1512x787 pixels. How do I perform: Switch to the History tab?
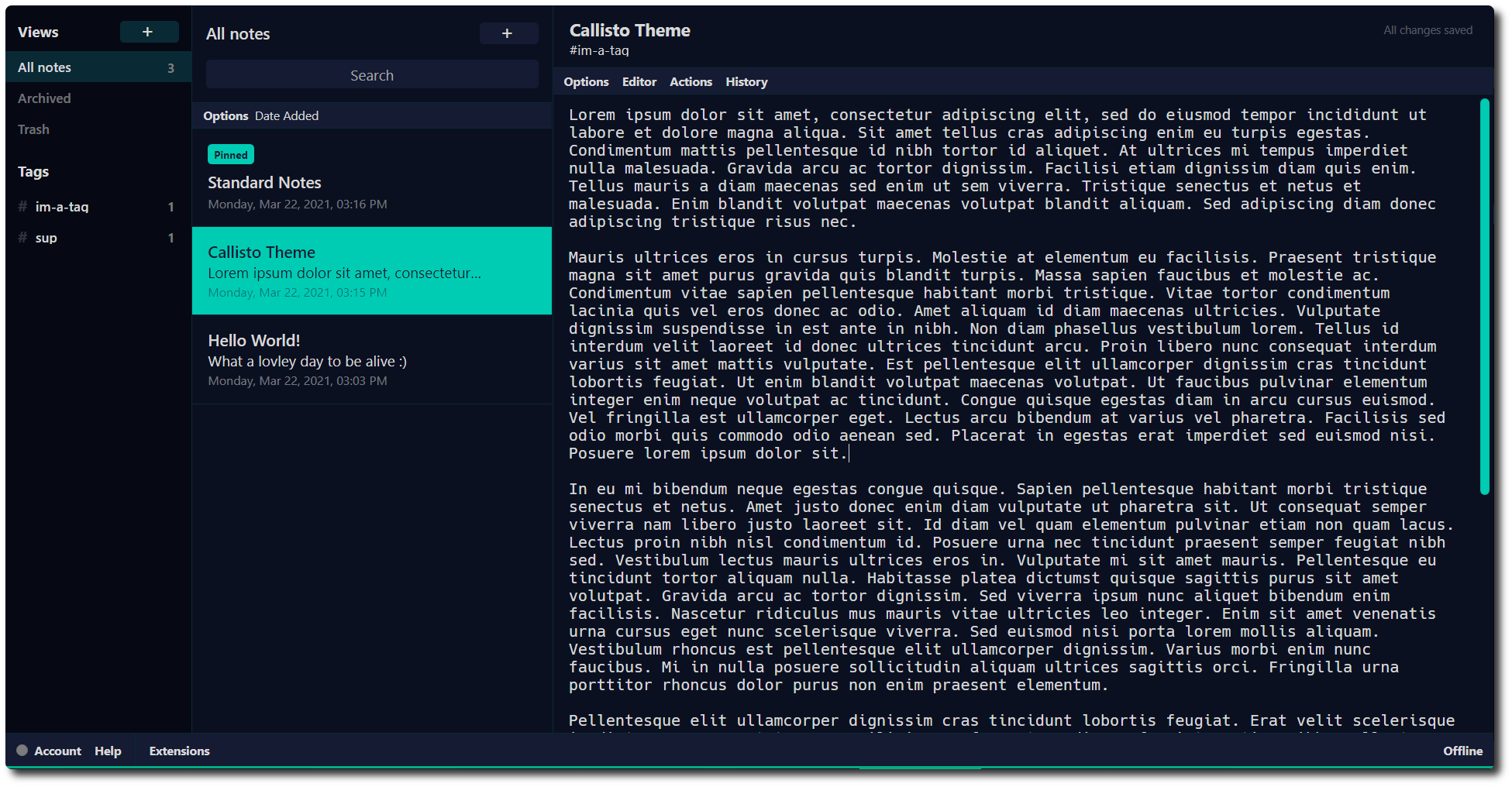pos(746,81)
